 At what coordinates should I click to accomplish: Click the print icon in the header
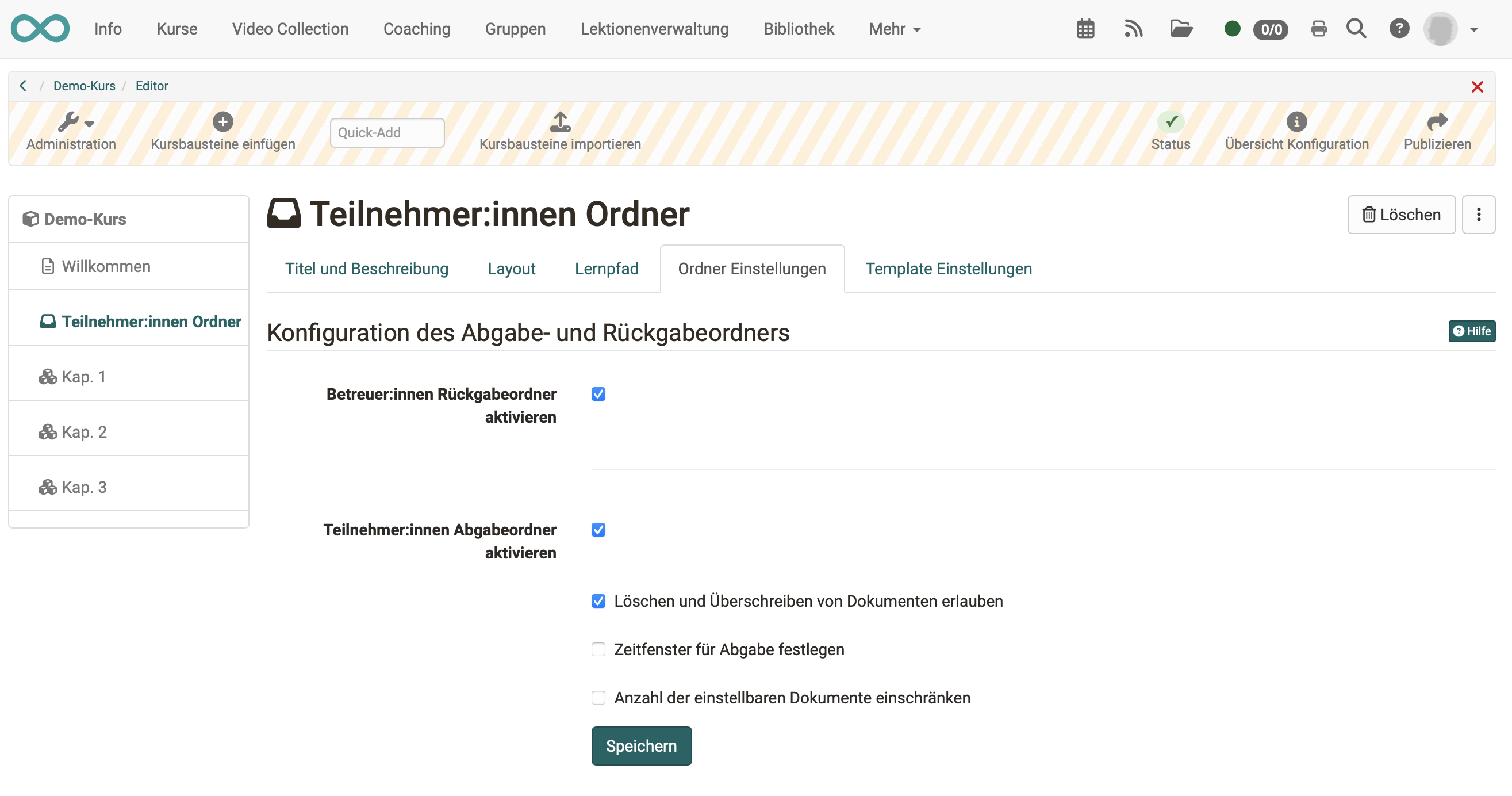pyautogui.click(x=1318, y=28)
